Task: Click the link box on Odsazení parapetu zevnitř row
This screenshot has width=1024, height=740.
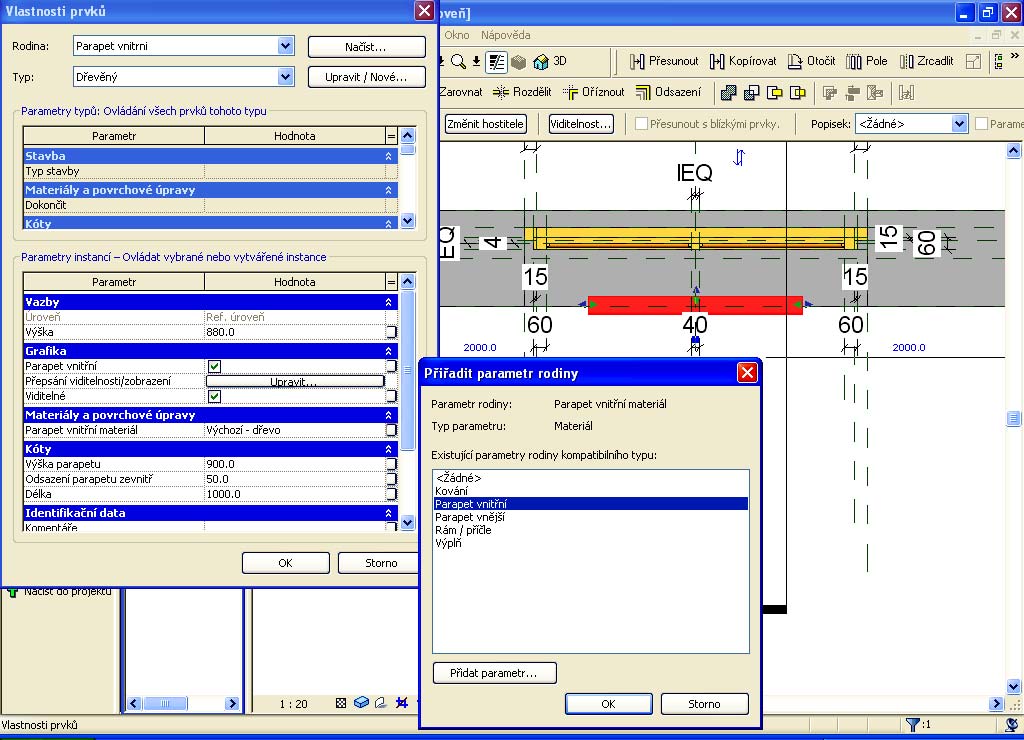Action: coord(391,479)
